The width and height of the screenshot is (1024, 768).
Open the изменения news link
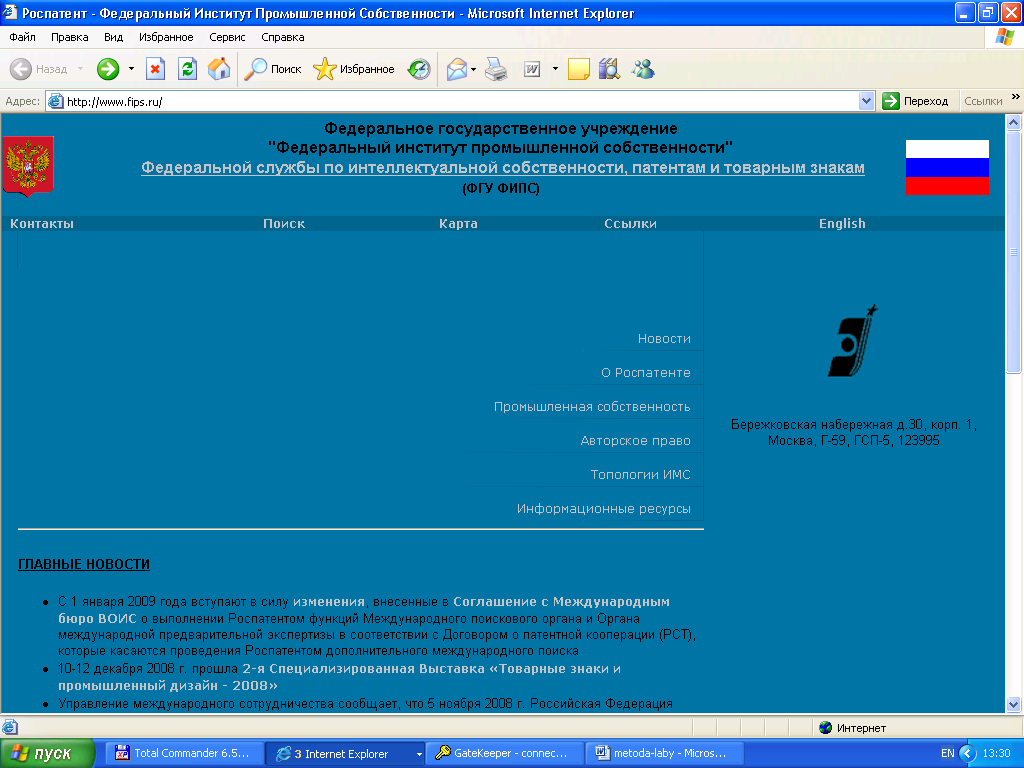click(x=328, y=601)
